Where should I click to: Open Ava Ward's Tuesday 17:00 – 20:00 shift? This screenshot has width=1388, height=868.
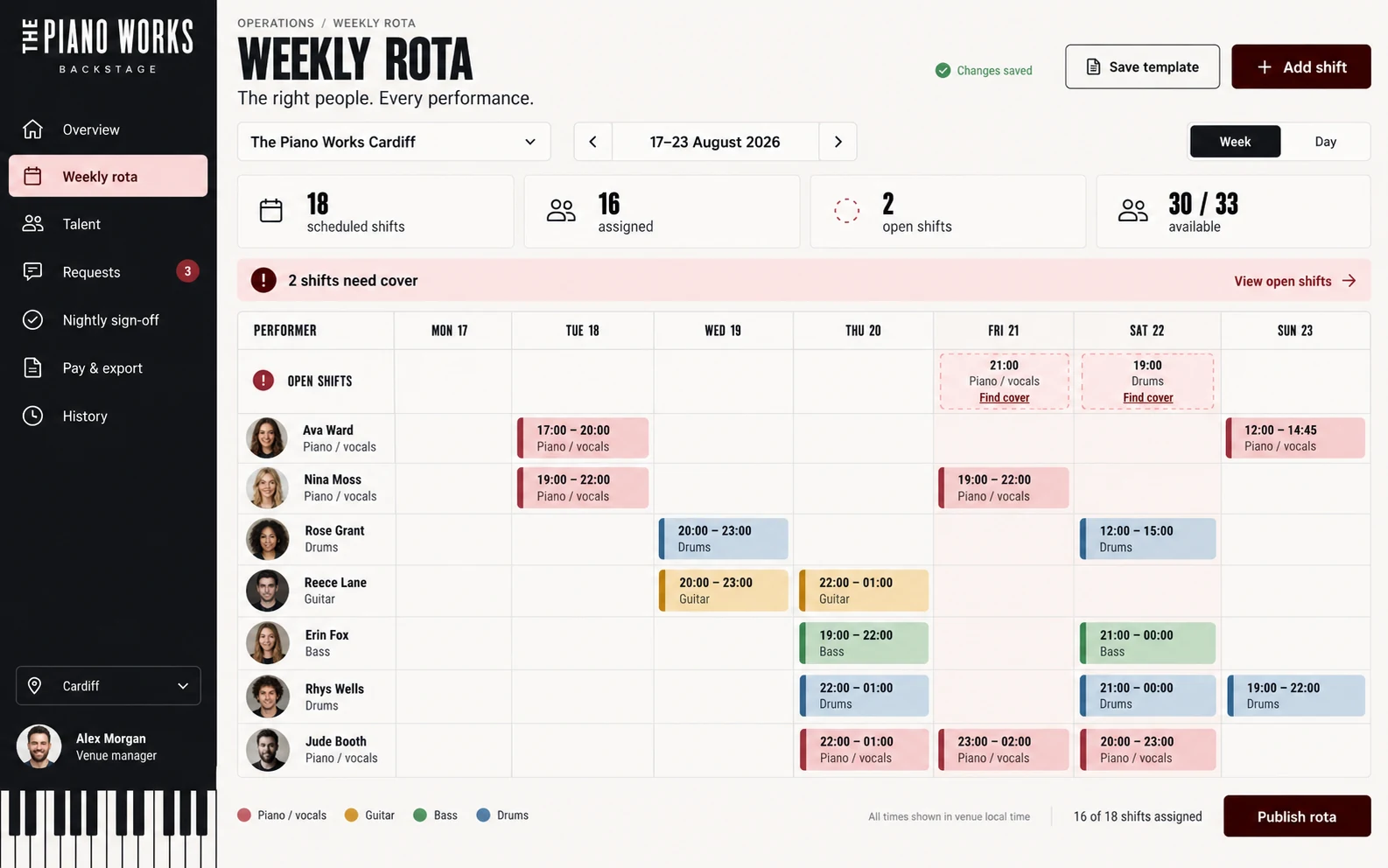[583, 437]
